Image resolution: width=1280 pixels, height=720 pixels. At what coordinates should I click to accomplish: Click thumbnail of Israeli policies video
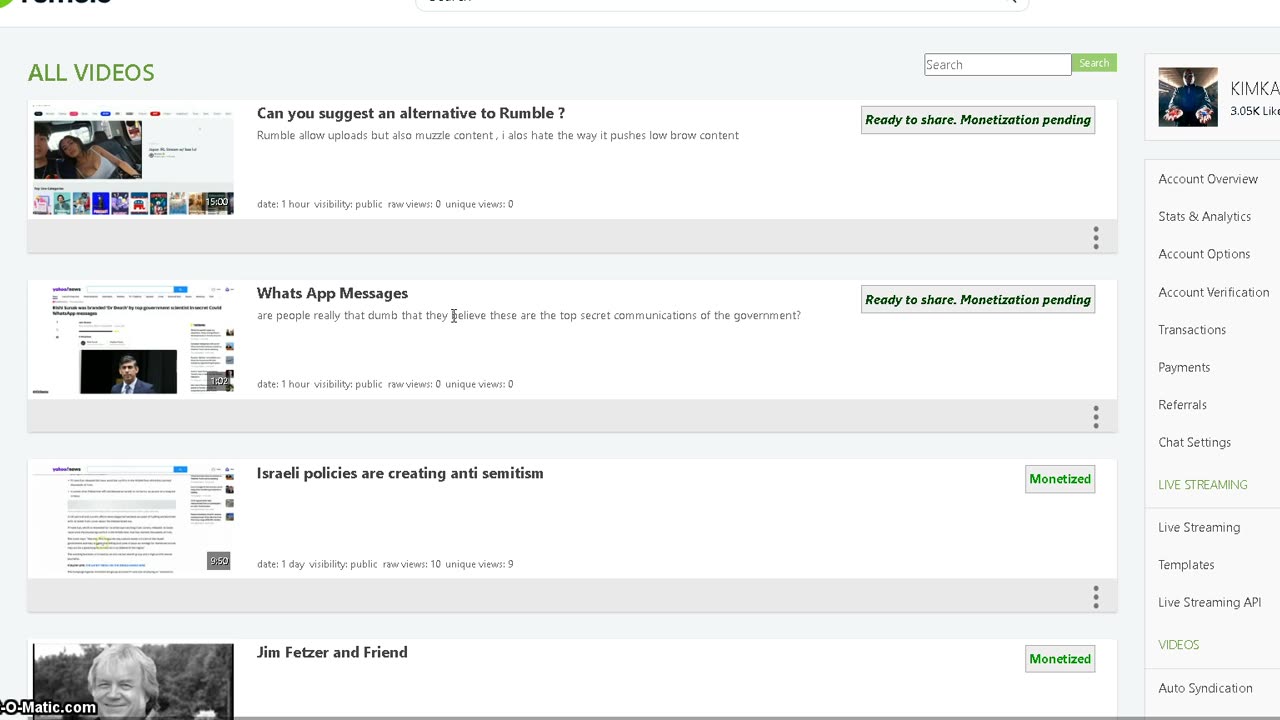coord(133,519)
